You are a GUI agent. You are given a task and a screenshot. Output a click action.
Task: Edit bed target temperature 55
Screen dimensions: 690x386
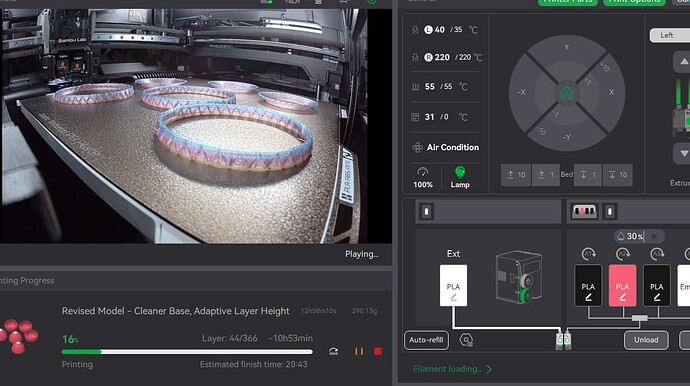click(x=448, y=87)
